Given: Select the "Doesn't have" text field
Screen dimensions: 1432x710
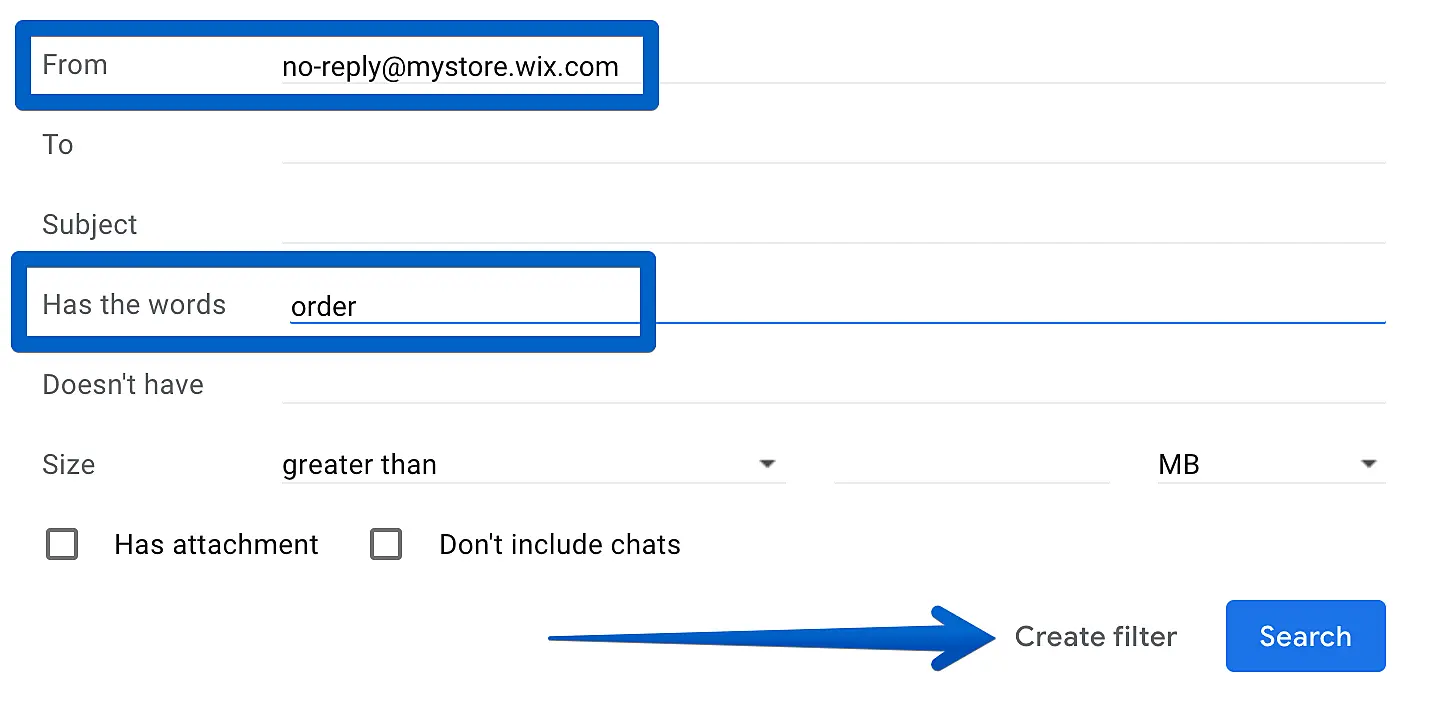Looking at the screenshot, I should click(x=832, y=385).
